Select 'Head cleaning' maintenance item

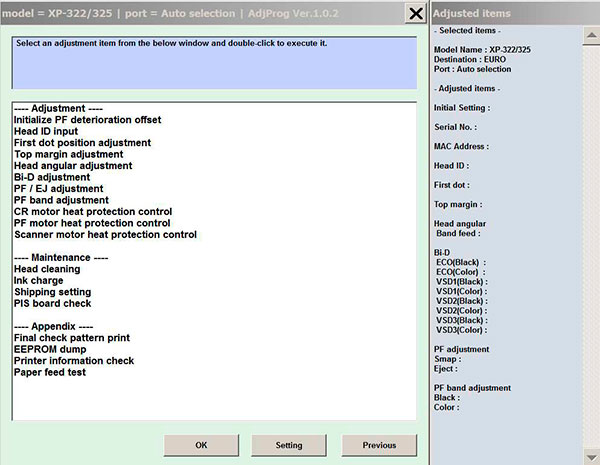(x=47, y=269)
